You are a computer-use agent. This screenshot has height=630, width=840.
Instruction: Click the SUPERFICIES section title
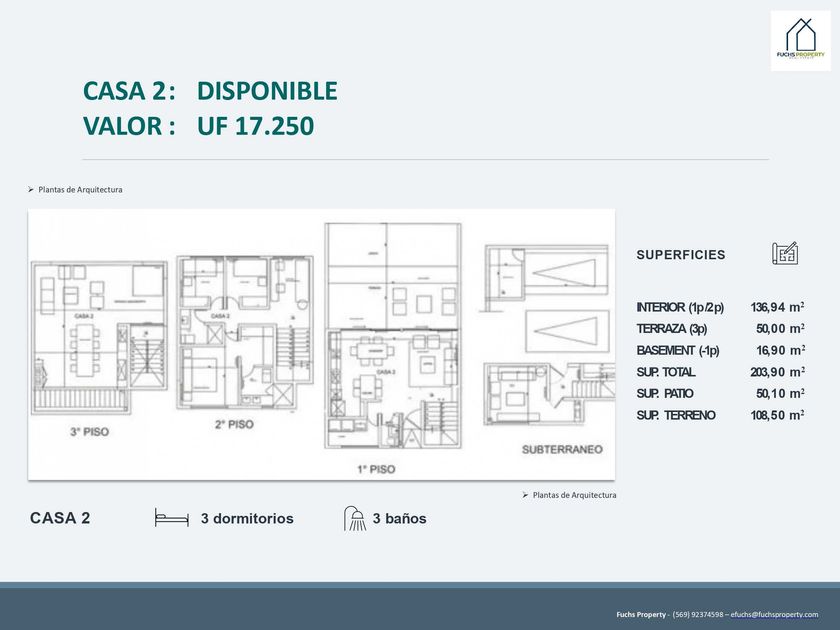pos(681,254)
